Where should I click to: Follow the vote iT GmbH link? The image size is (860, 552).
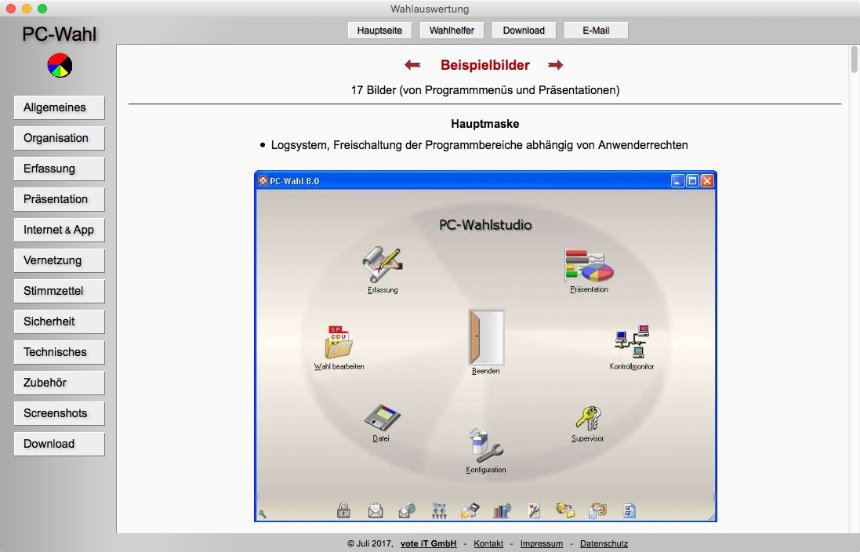(428, 543)
